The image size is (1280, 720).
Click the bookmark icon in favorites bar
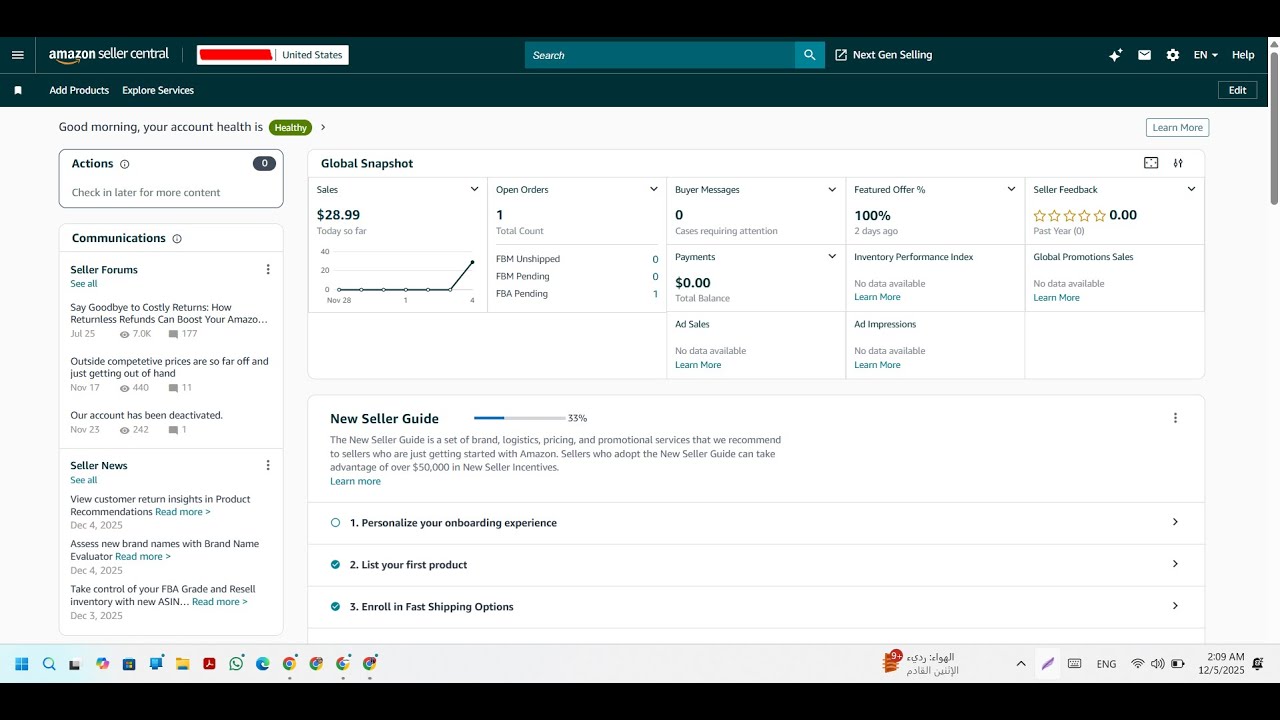[x=18, y=90]
